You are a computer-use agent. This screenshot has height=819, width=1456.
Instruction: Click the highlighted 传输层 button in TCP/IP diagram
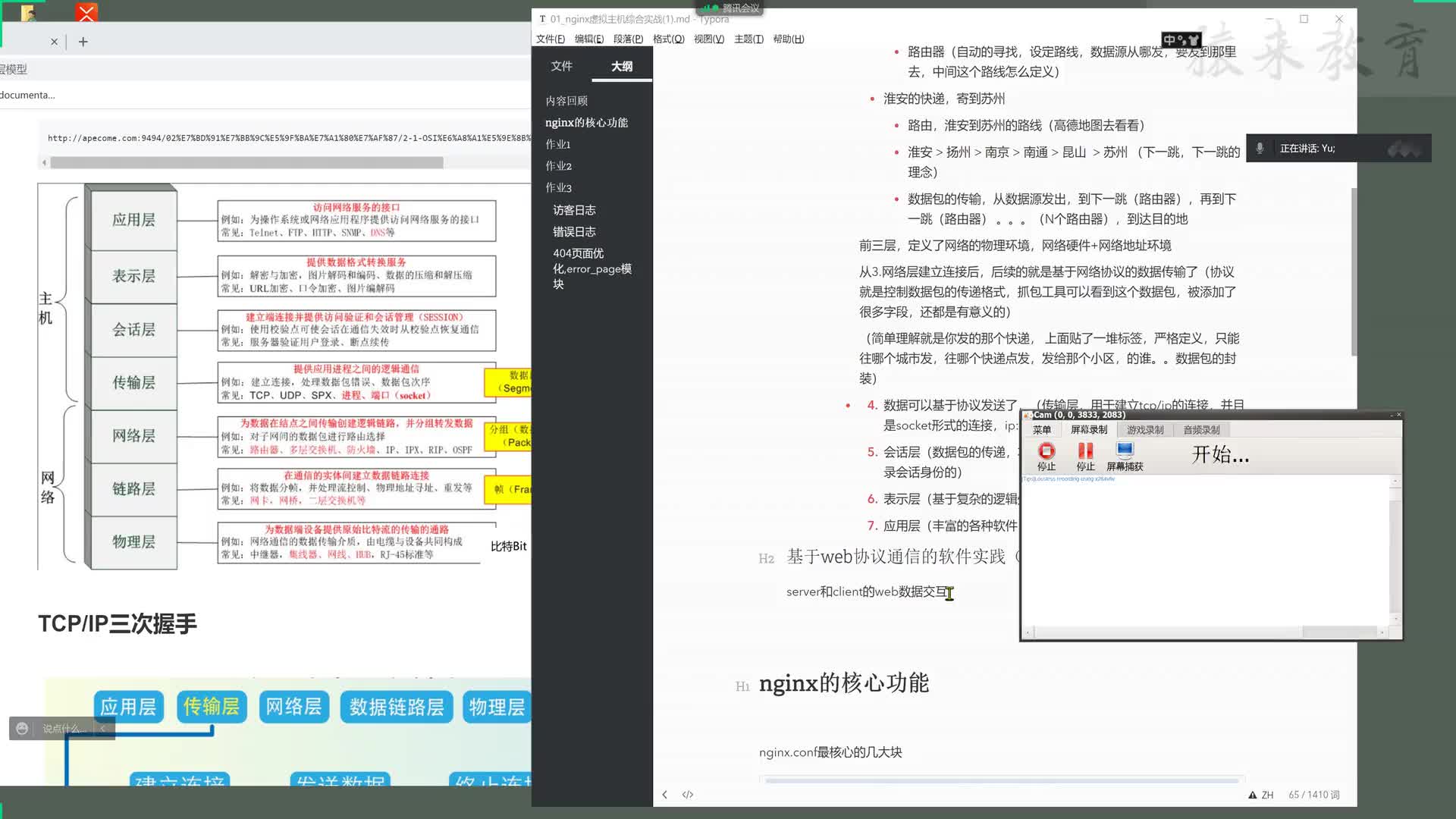pyautogui.click(x=211, y=707)
